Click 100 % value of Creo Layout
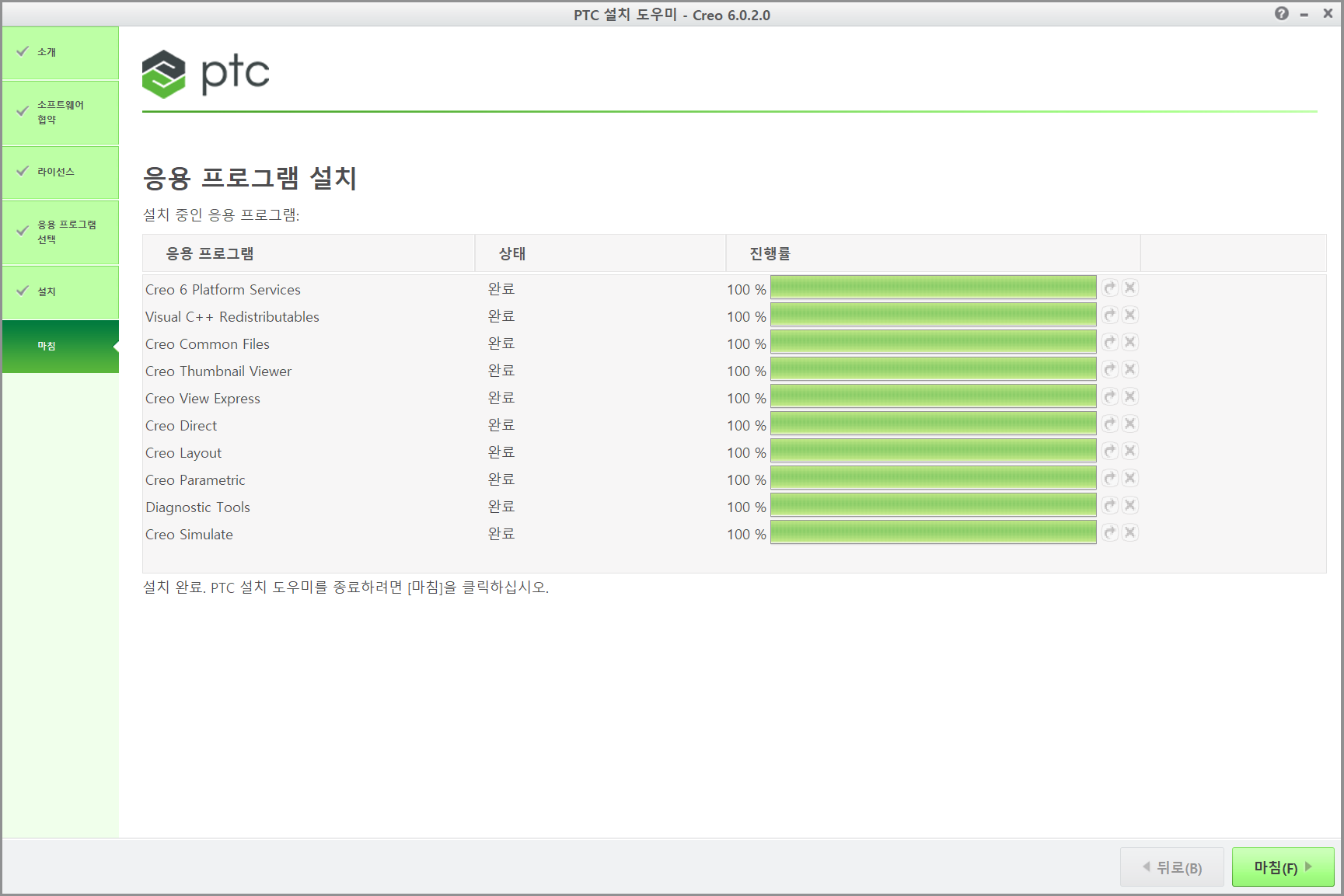 [746, 453]
